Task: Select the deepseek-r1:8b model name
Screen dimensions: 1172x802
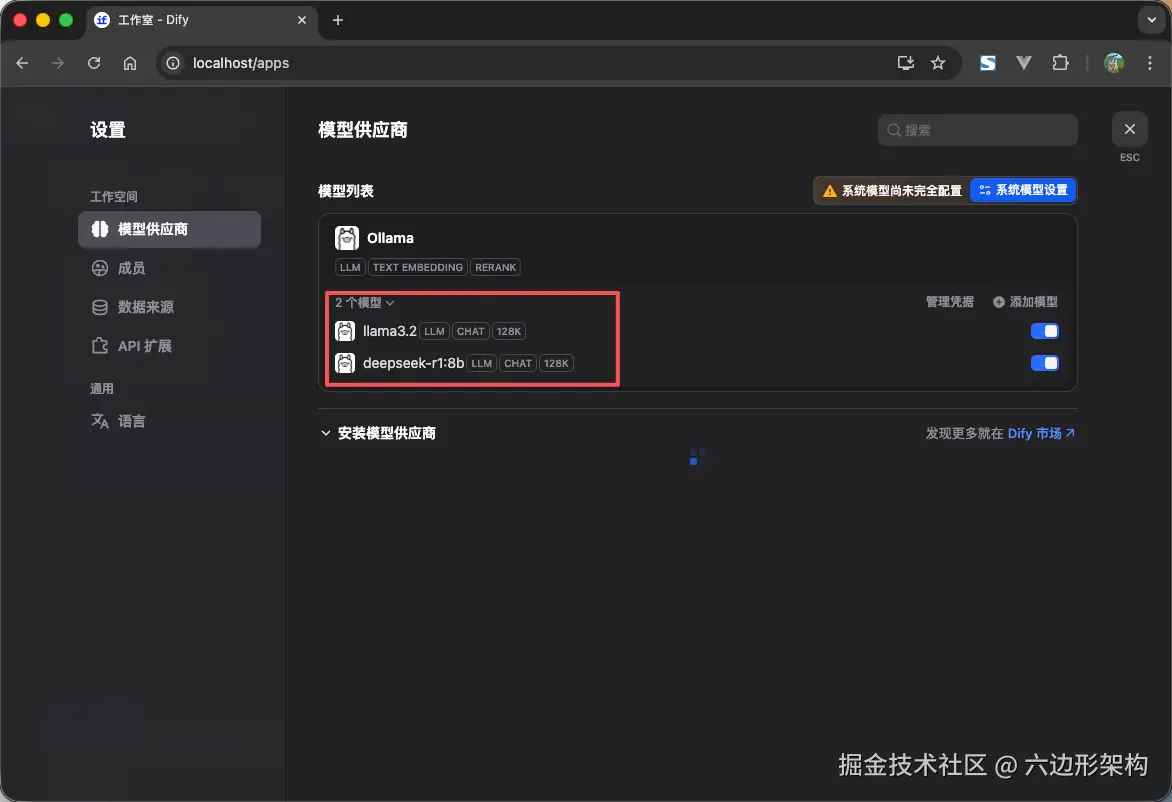Action: 413,363
